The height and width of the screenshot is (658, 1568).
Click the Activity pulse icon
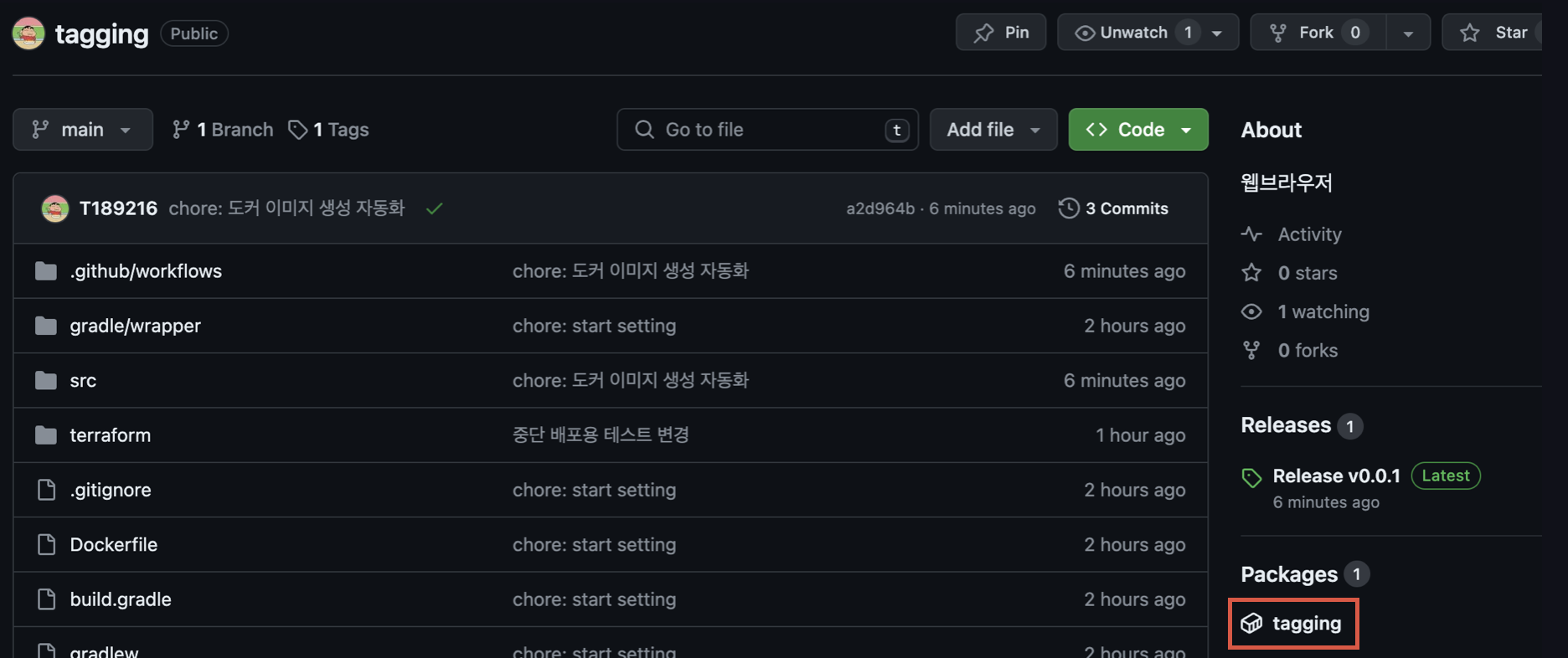1251,234
